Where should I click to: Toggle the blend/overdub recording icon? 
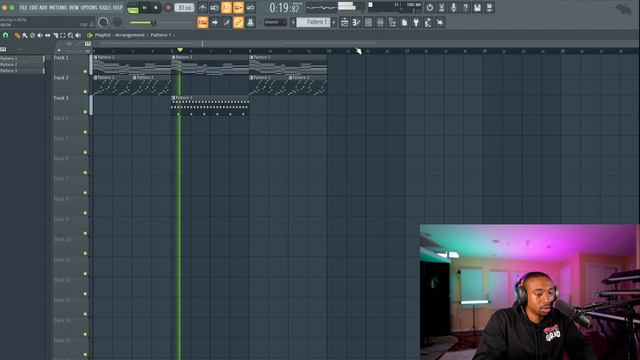[238, 8]
